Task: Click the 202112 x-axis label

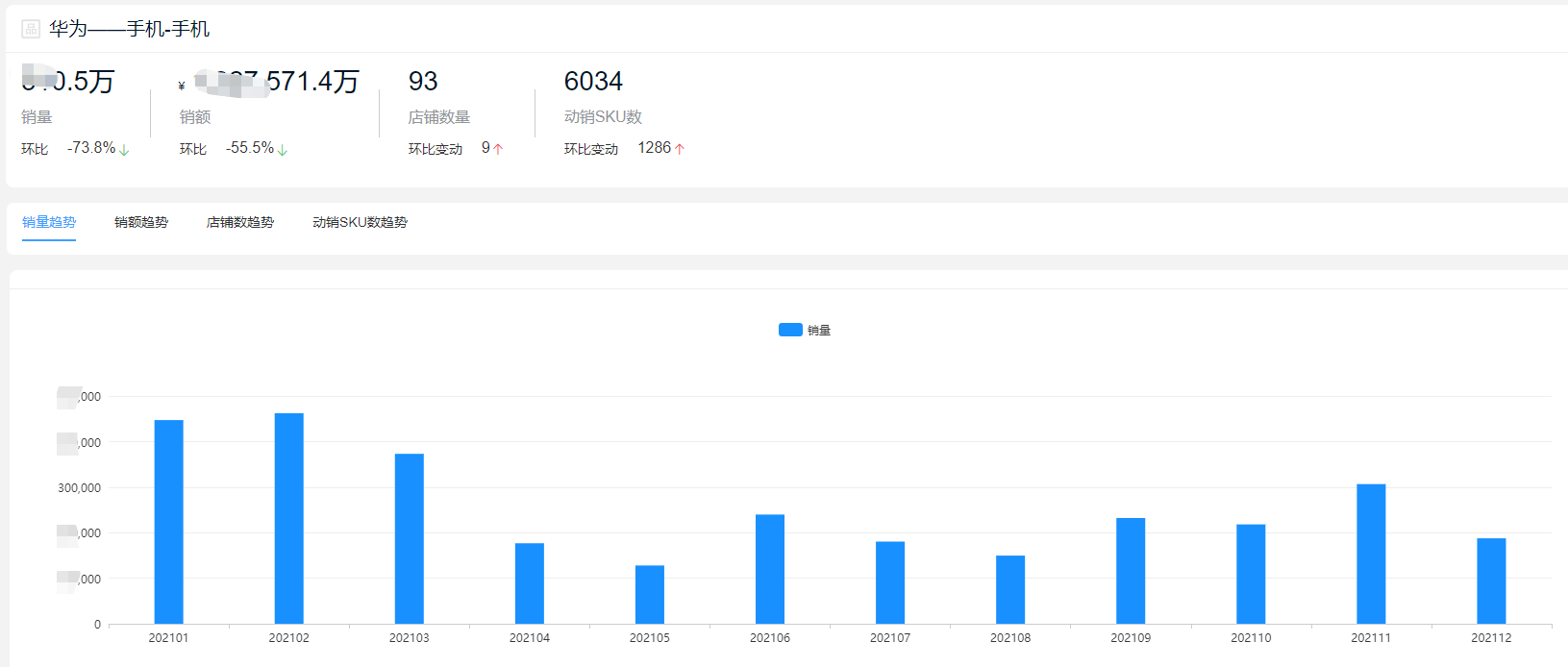Action: pyautogui.click(x=1491, y=638)
